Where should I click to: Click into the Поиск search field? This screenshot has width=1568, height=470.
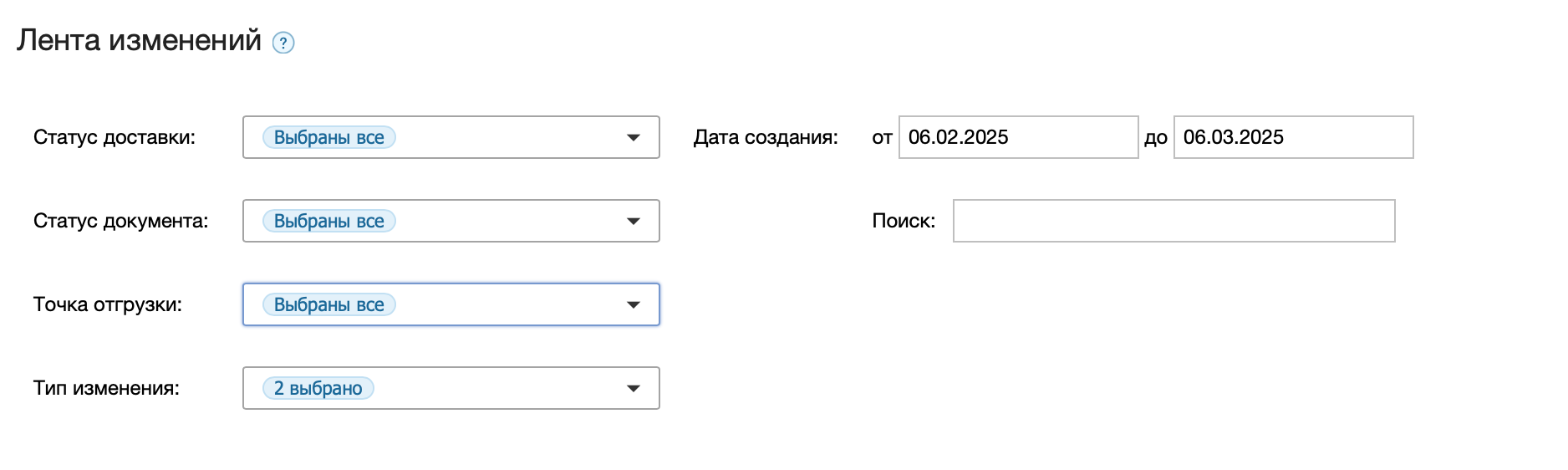(x=1173, y=221)
